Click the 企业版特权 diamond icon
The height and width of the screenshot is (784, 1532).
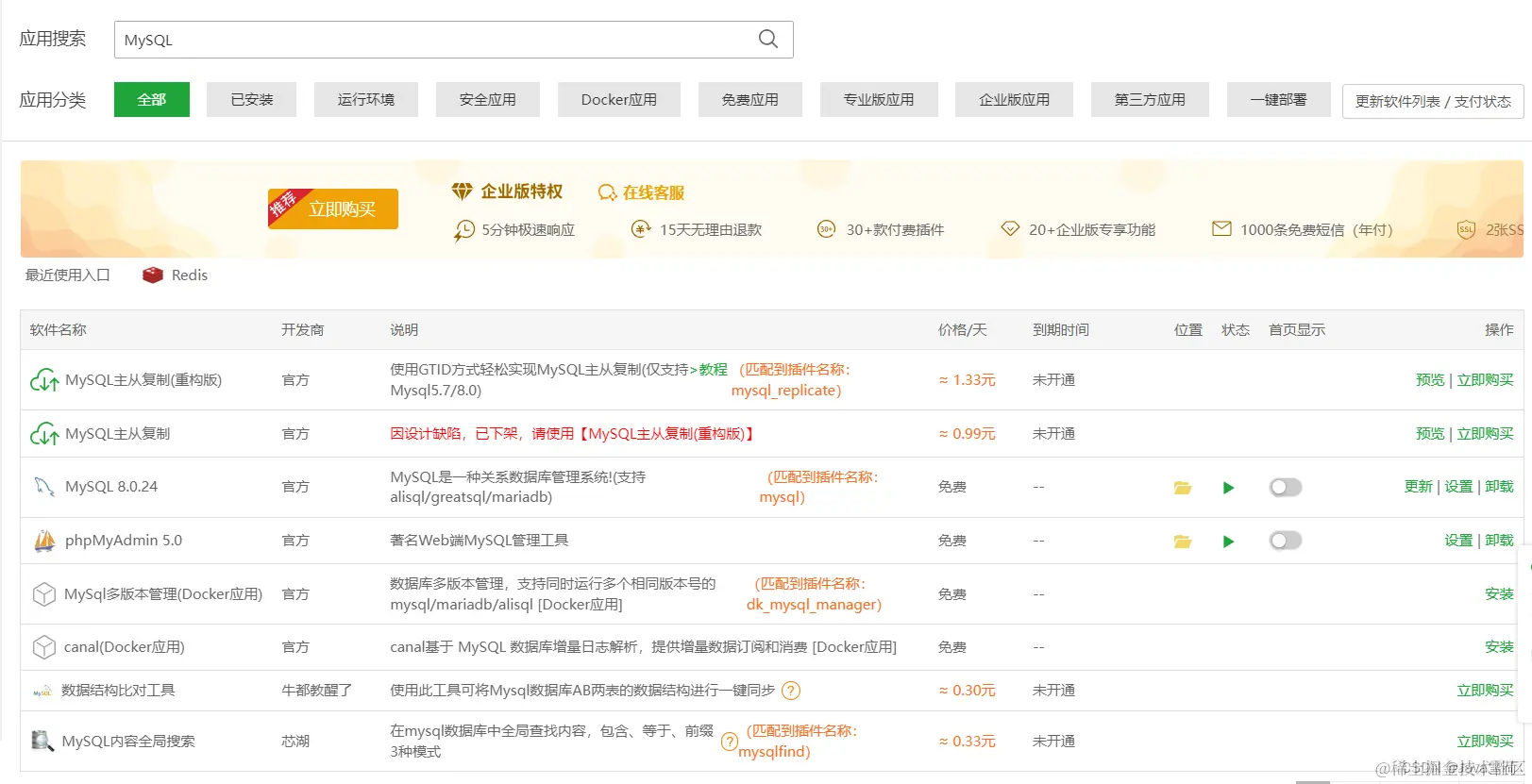point(462,192)
